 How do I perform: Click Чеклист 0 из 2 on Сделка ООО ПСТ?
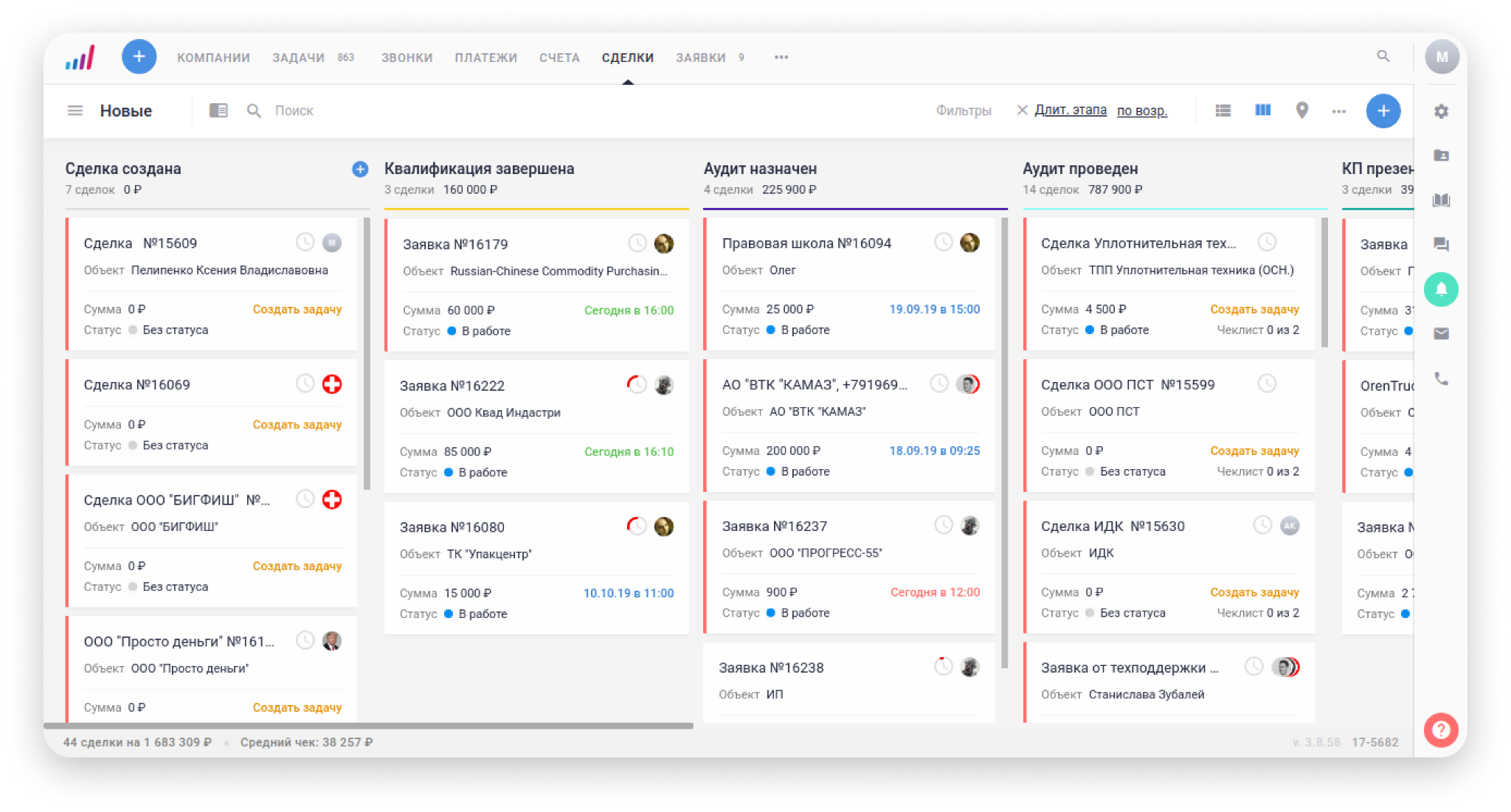[1257, 471]
